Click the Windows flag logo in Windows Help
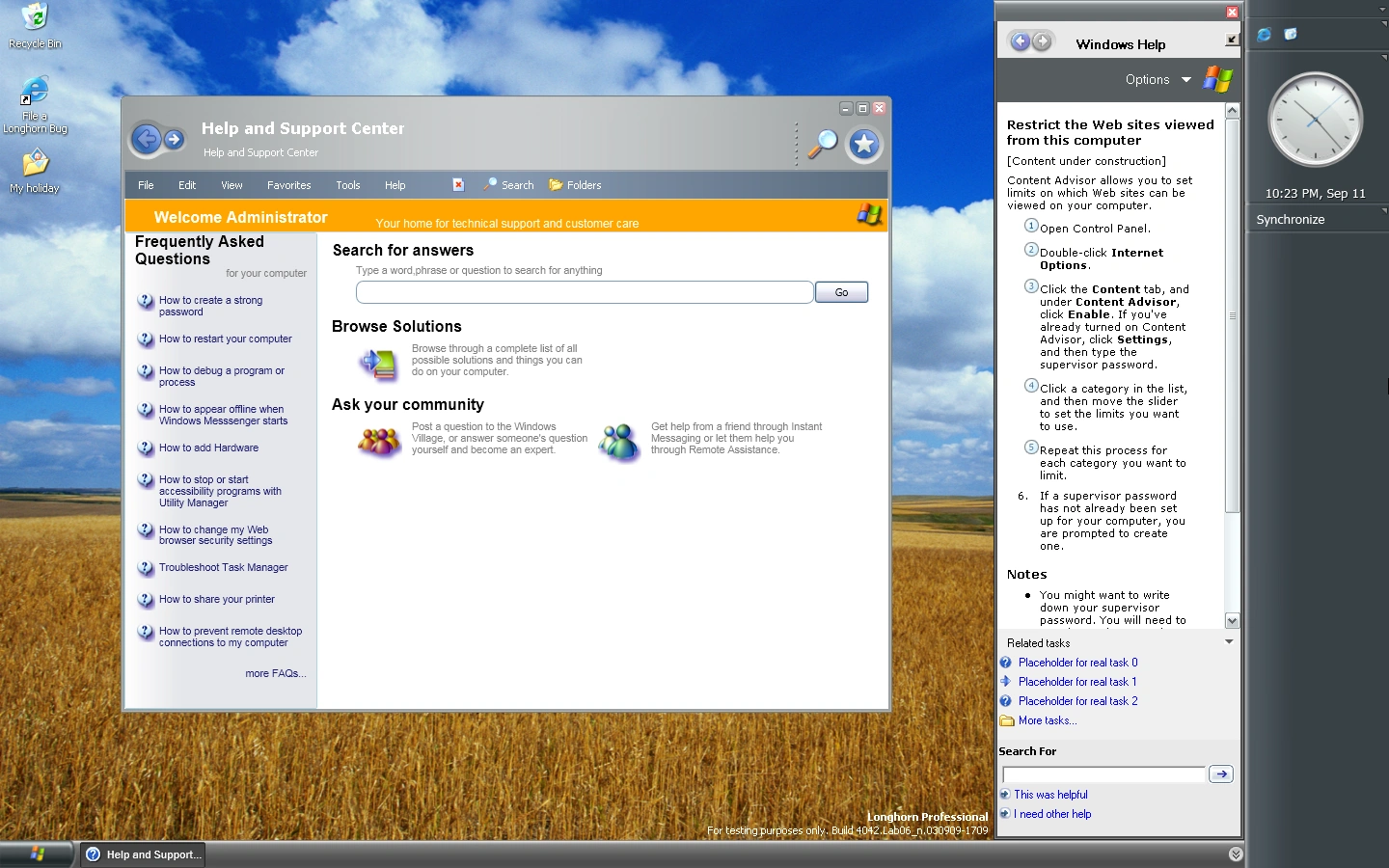The width and height of the screenshot is (1389, 868). [x=1218, y=79]
